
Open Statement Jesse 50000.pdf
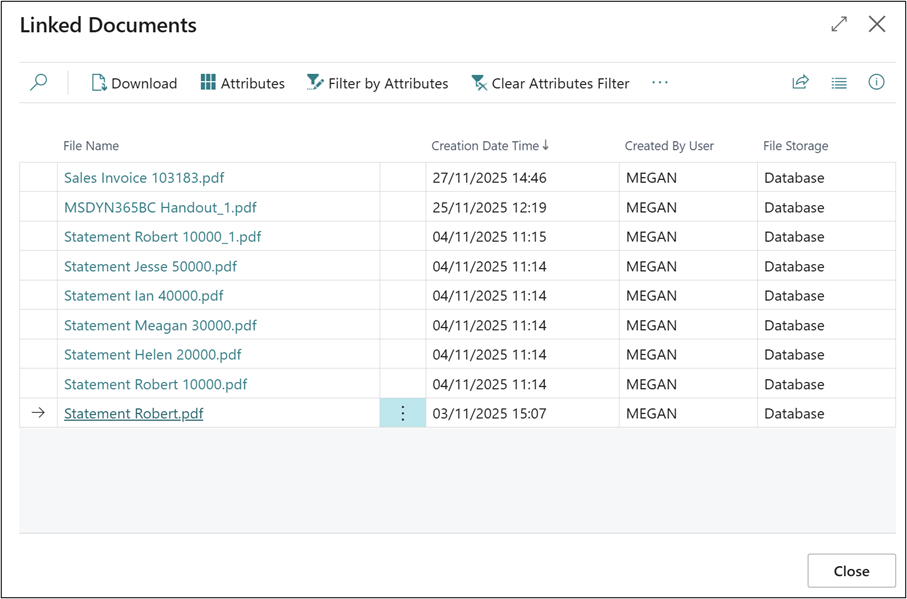pyautogui.click(x=150, y=267)
